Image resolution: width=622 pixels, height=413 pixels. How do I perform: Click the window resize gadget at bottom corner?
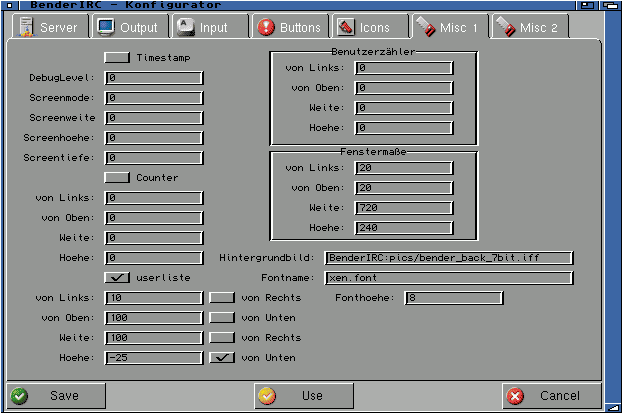(x=613, y=407)
